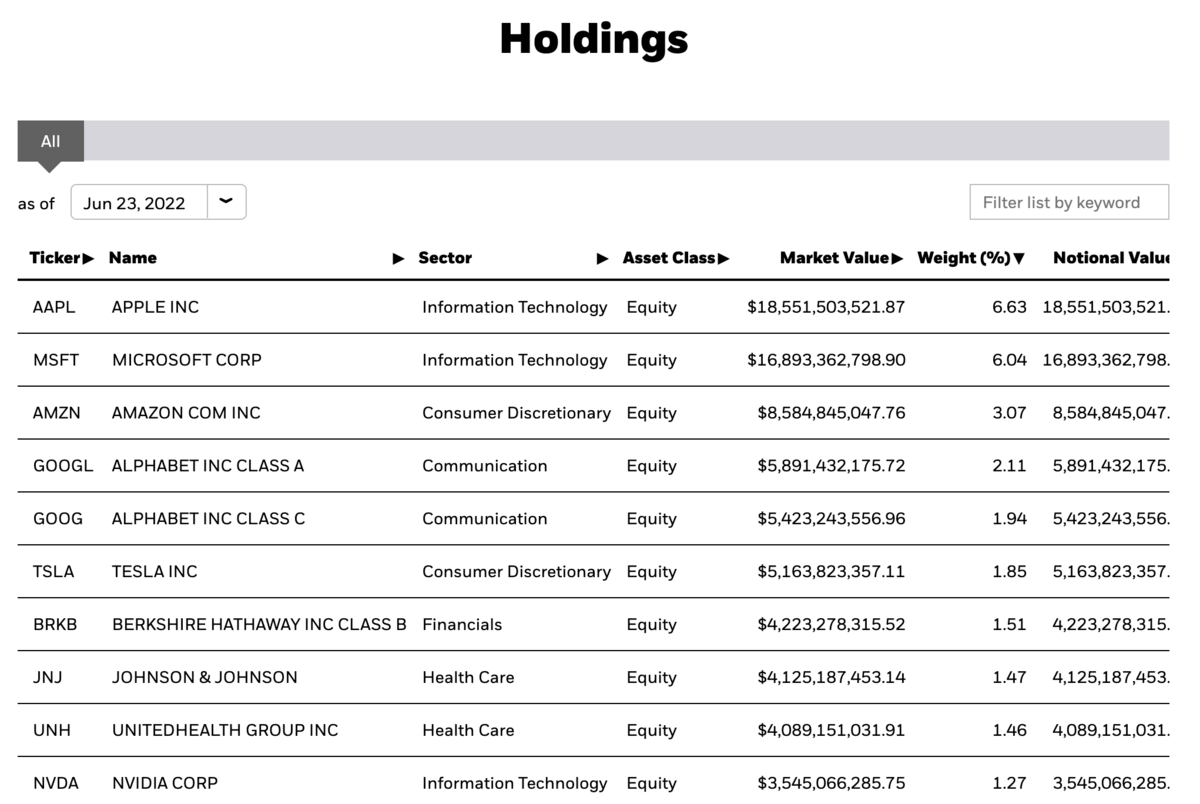Click GOOG ticker cell
The width and height of the screenshot is (1200, 804).
pos(58,519)
